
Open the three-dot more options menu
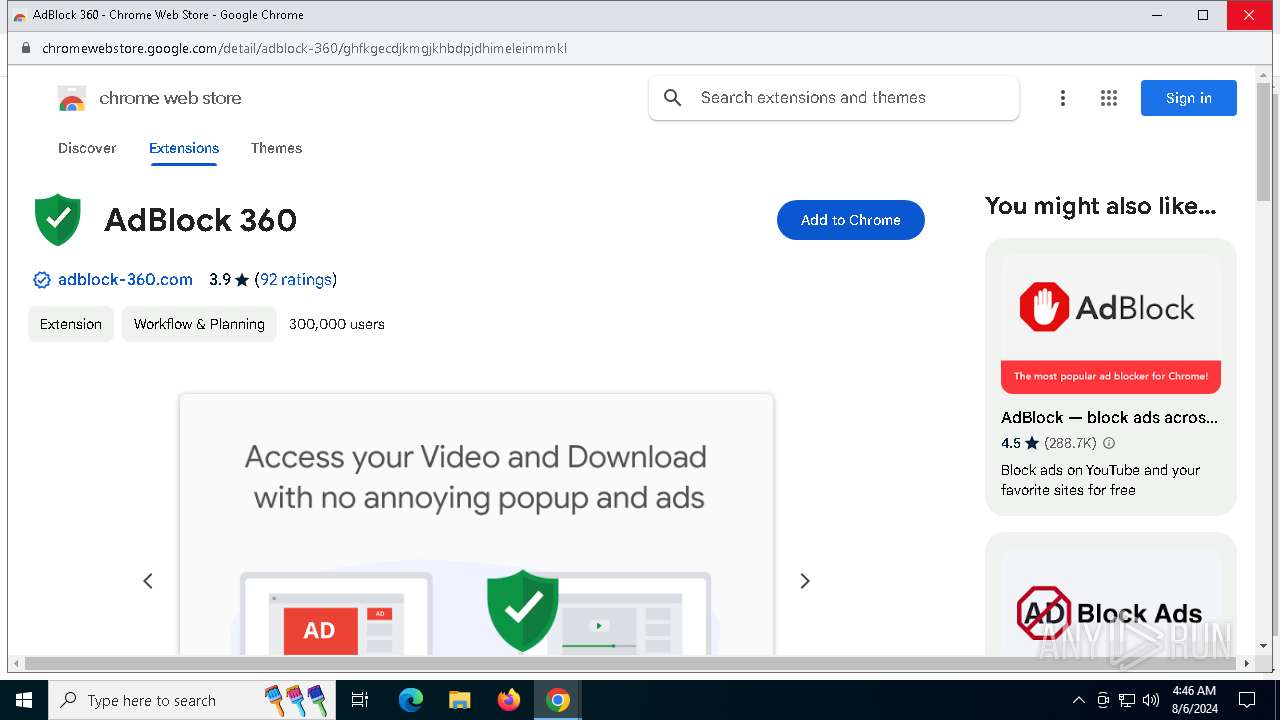(x=1063, y=98)
